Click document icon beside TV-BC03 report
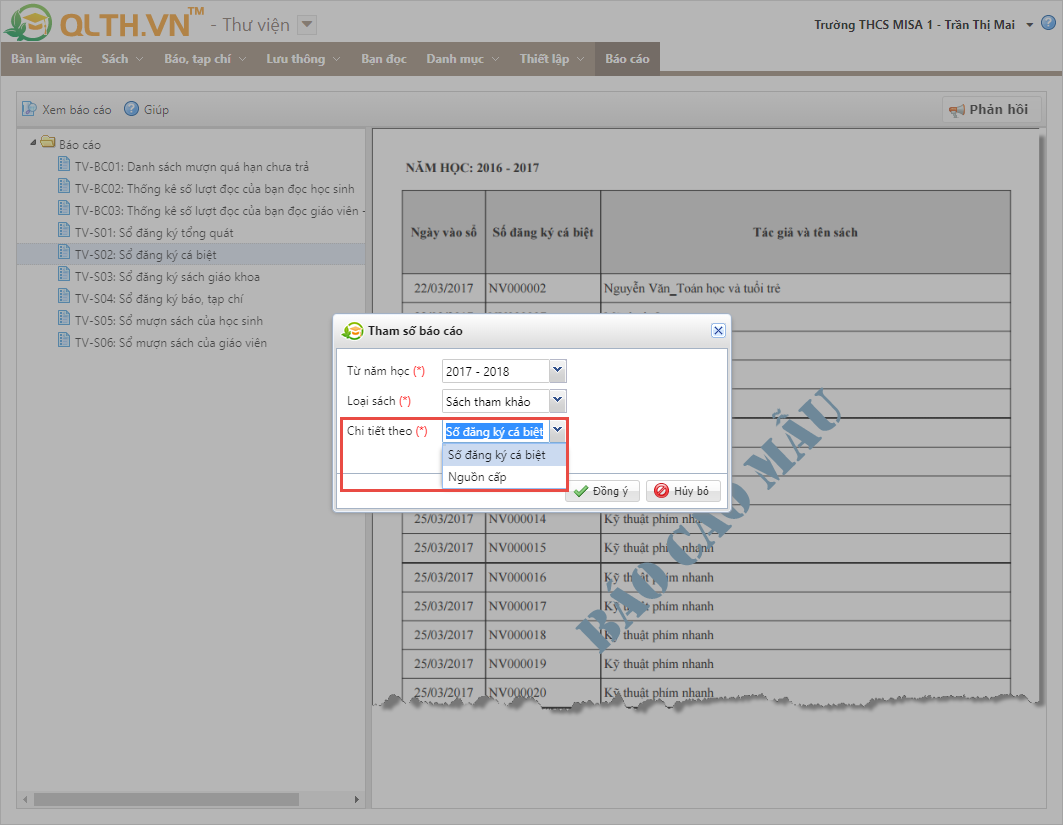 [x=64, y=208]
